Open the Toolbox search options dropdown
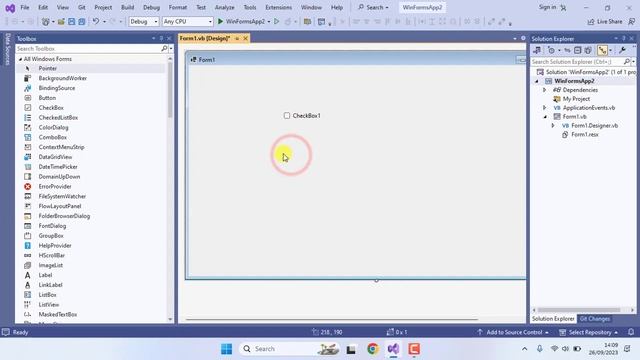The width and height of the screenshot is (640, 360). tap(171, 49)
